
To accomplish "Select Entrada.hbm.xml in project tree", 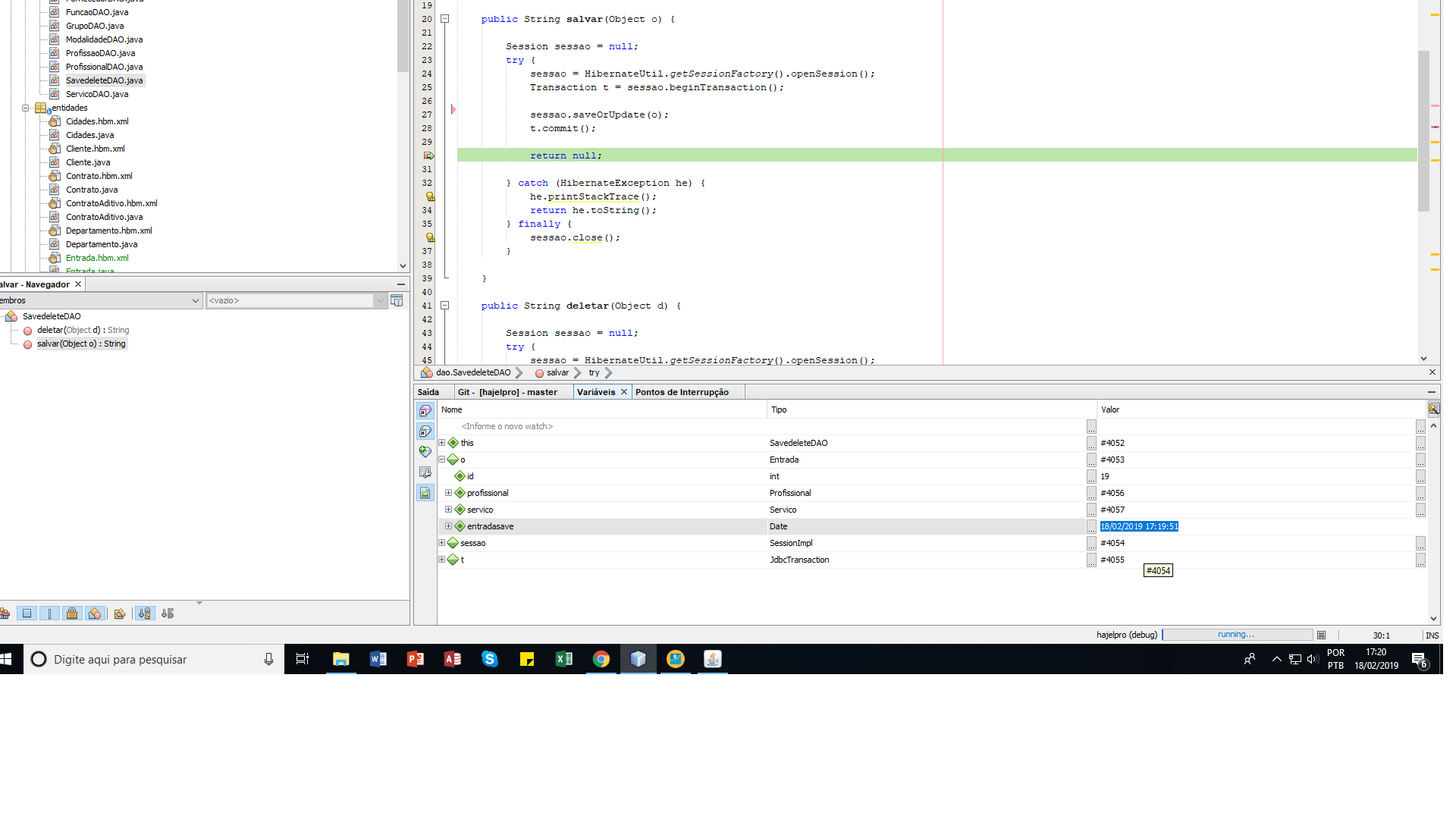I will pyautogui.click(x=97, y=258).
